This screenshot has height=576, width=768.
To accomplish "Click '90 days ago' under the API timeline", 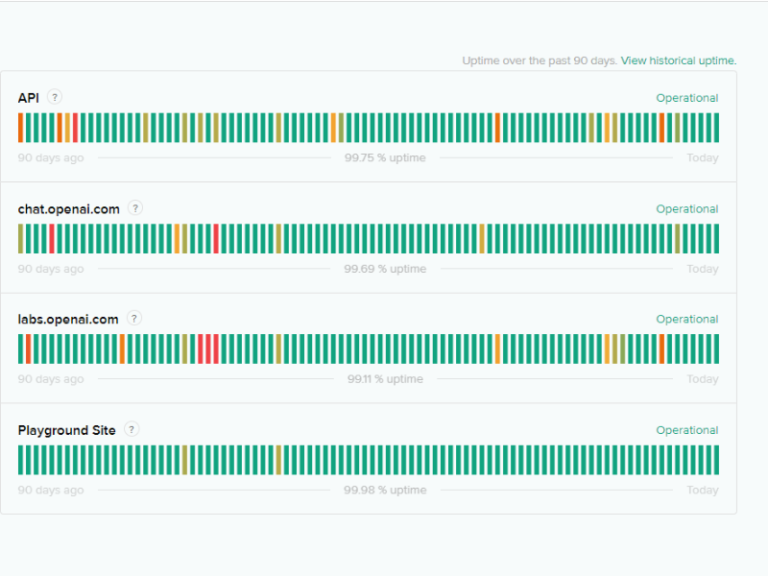I will [51, 158].
